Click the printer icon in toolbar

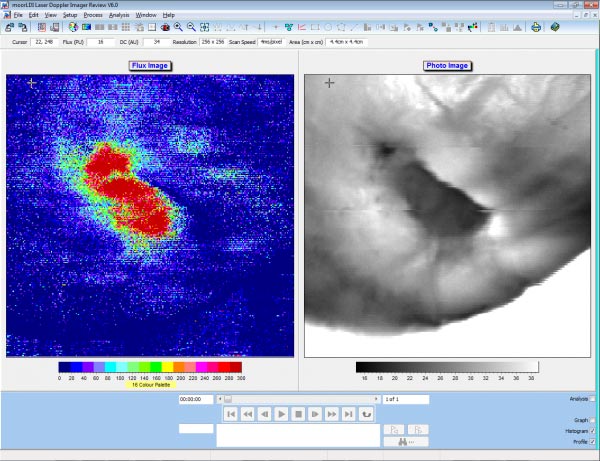(535, 27)
